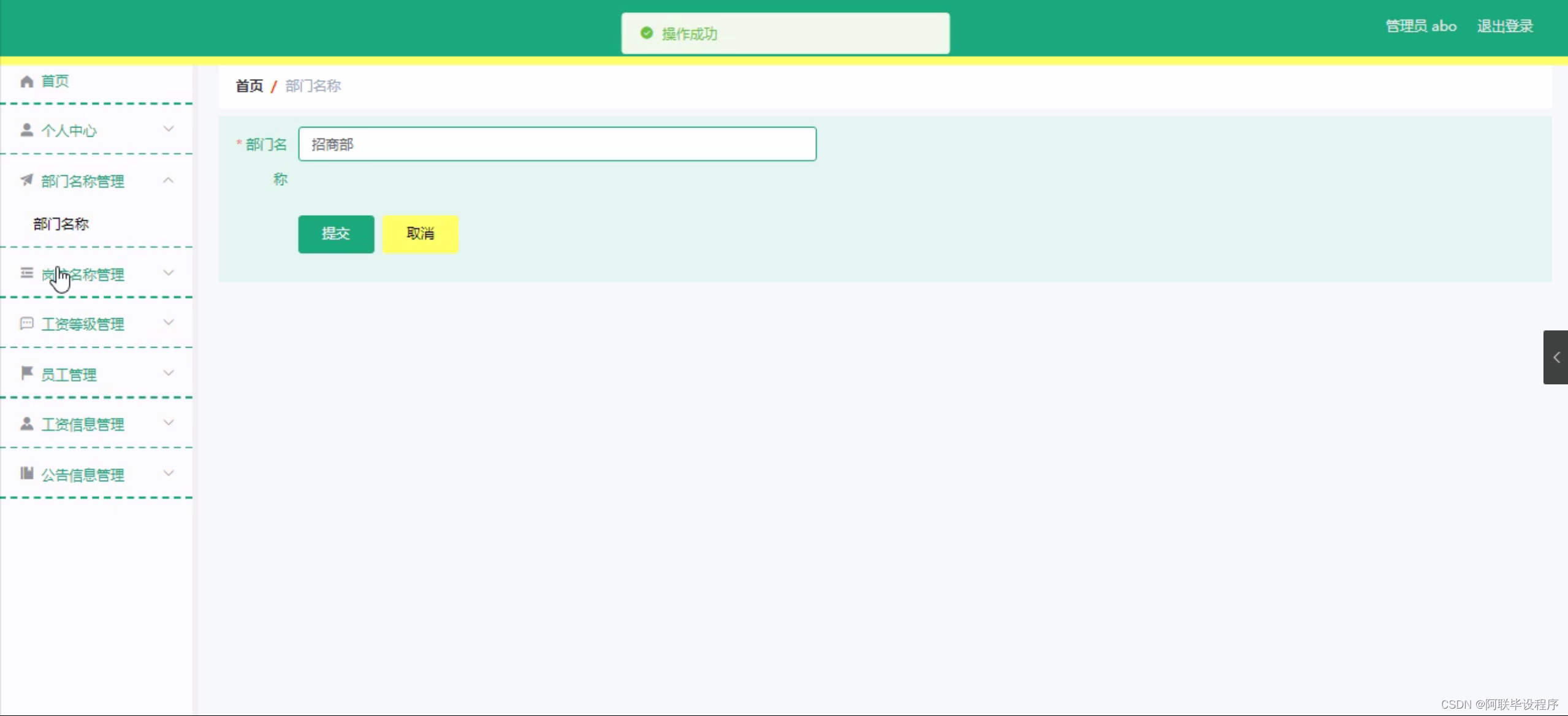Toggle the sidebar collapse arrow on right edge
The height and width of the screenshot is (716, 1568).
pyautogui.click(x=1556, y=357)
